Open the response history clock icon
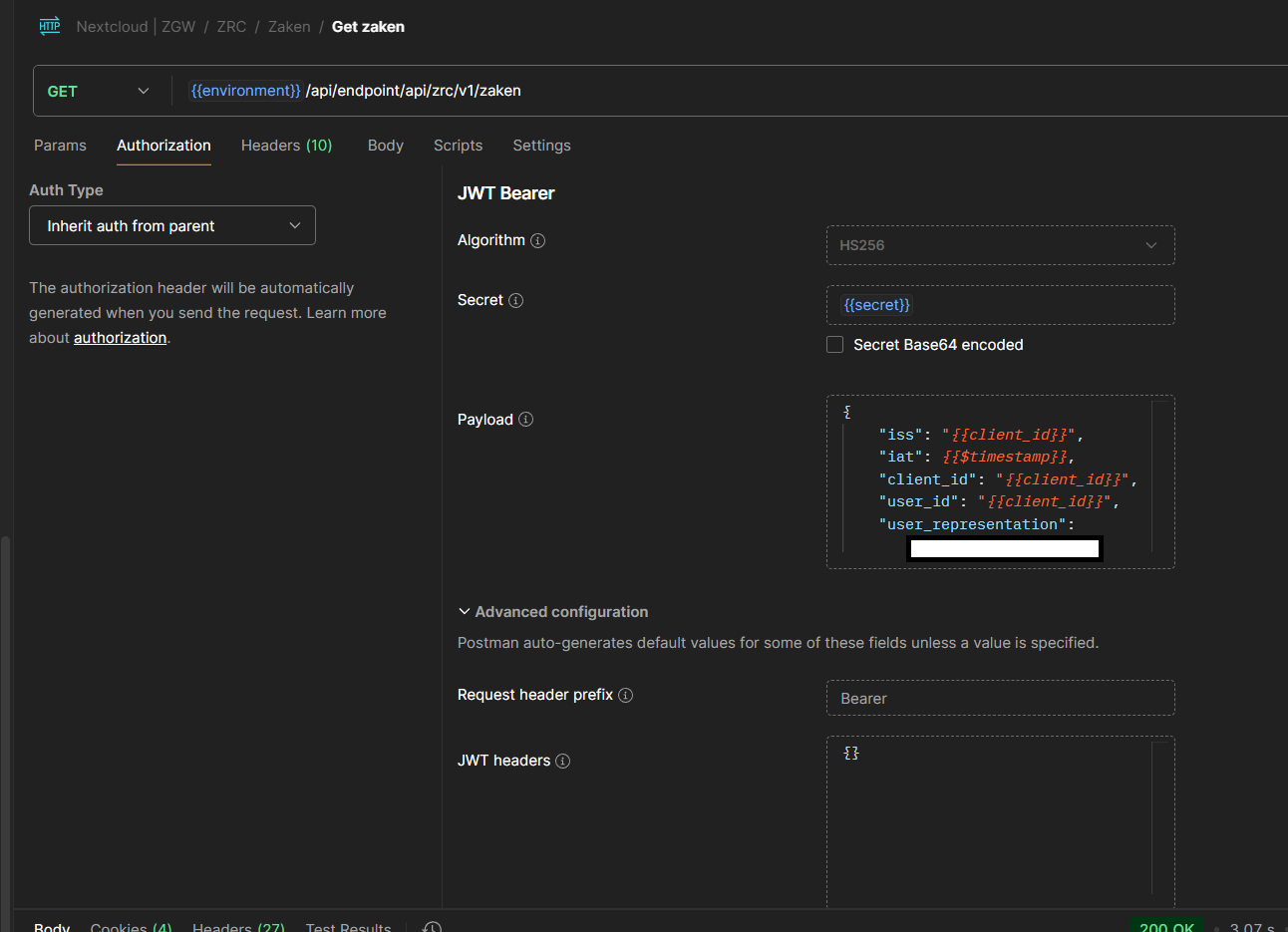Viewport: 1288px width, 932px height. click(x=432, y=927)
